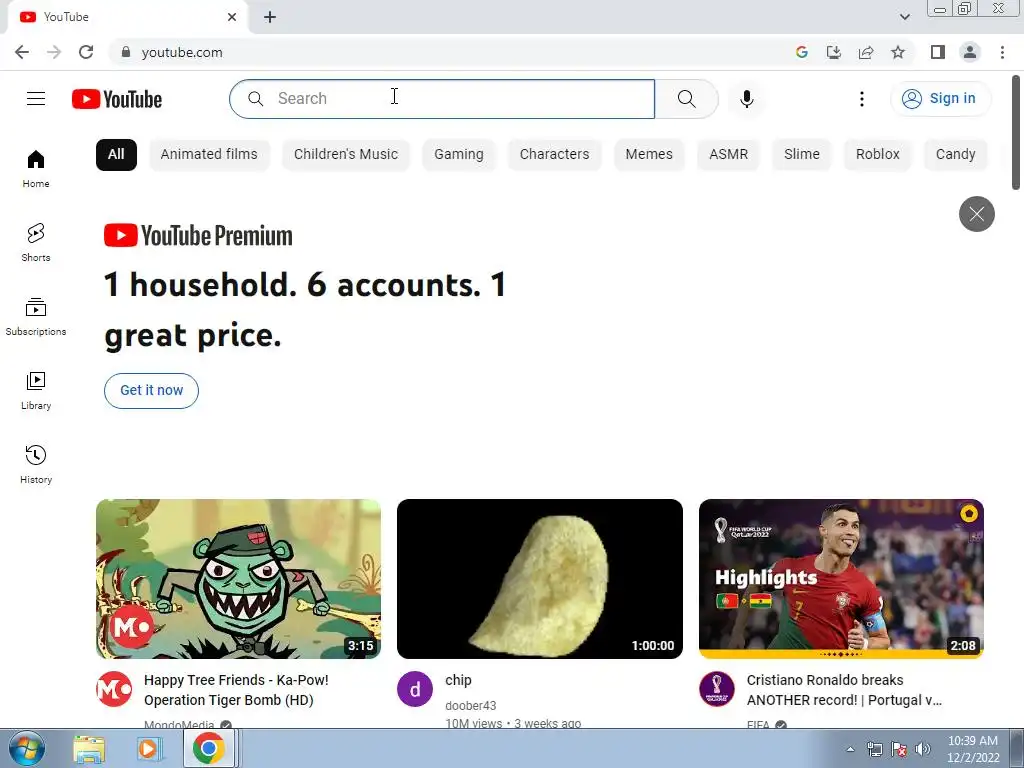Select Children's Music filter chip

[x=345, y=155]
